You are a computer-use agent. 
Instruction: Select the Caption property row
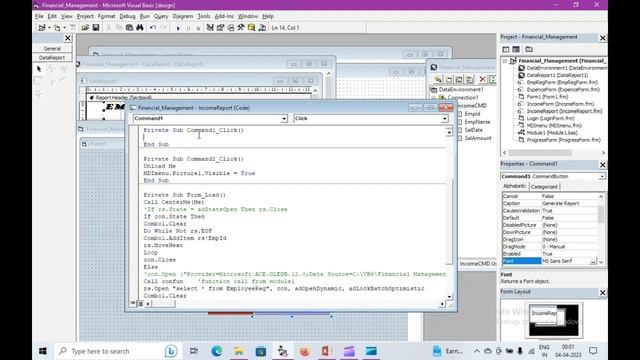550,203
